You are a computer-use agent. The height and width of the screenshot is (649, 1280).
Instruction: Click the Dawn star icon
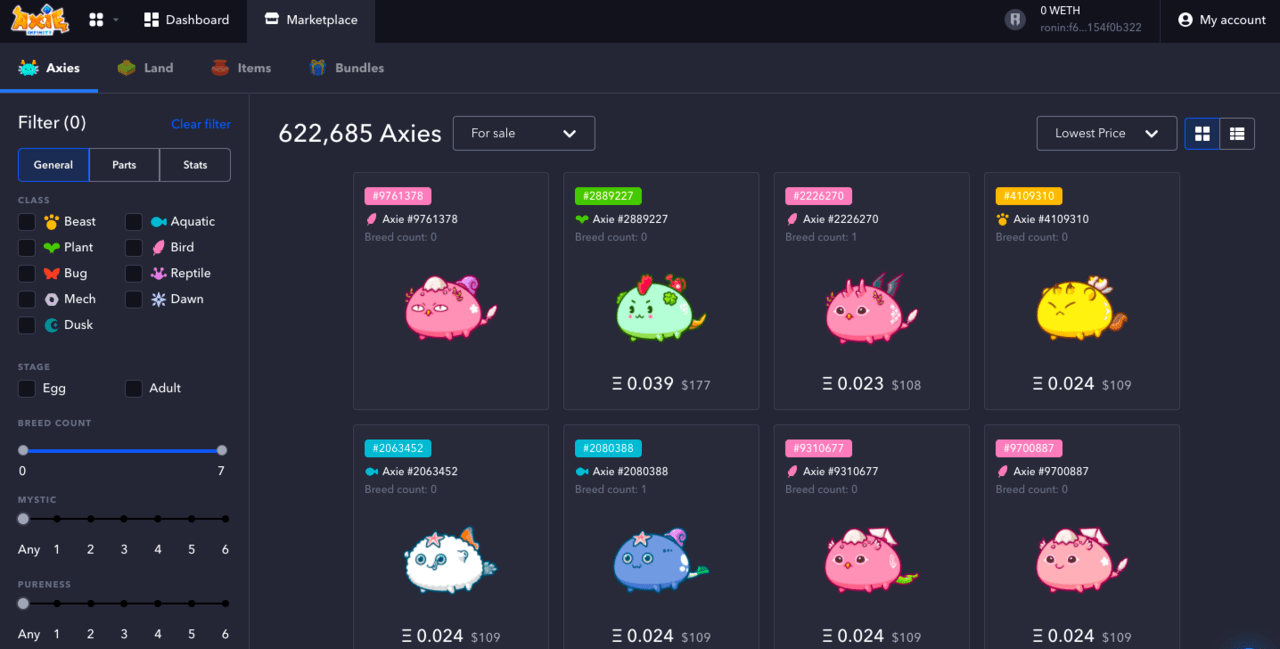click(x=158, y=300)
